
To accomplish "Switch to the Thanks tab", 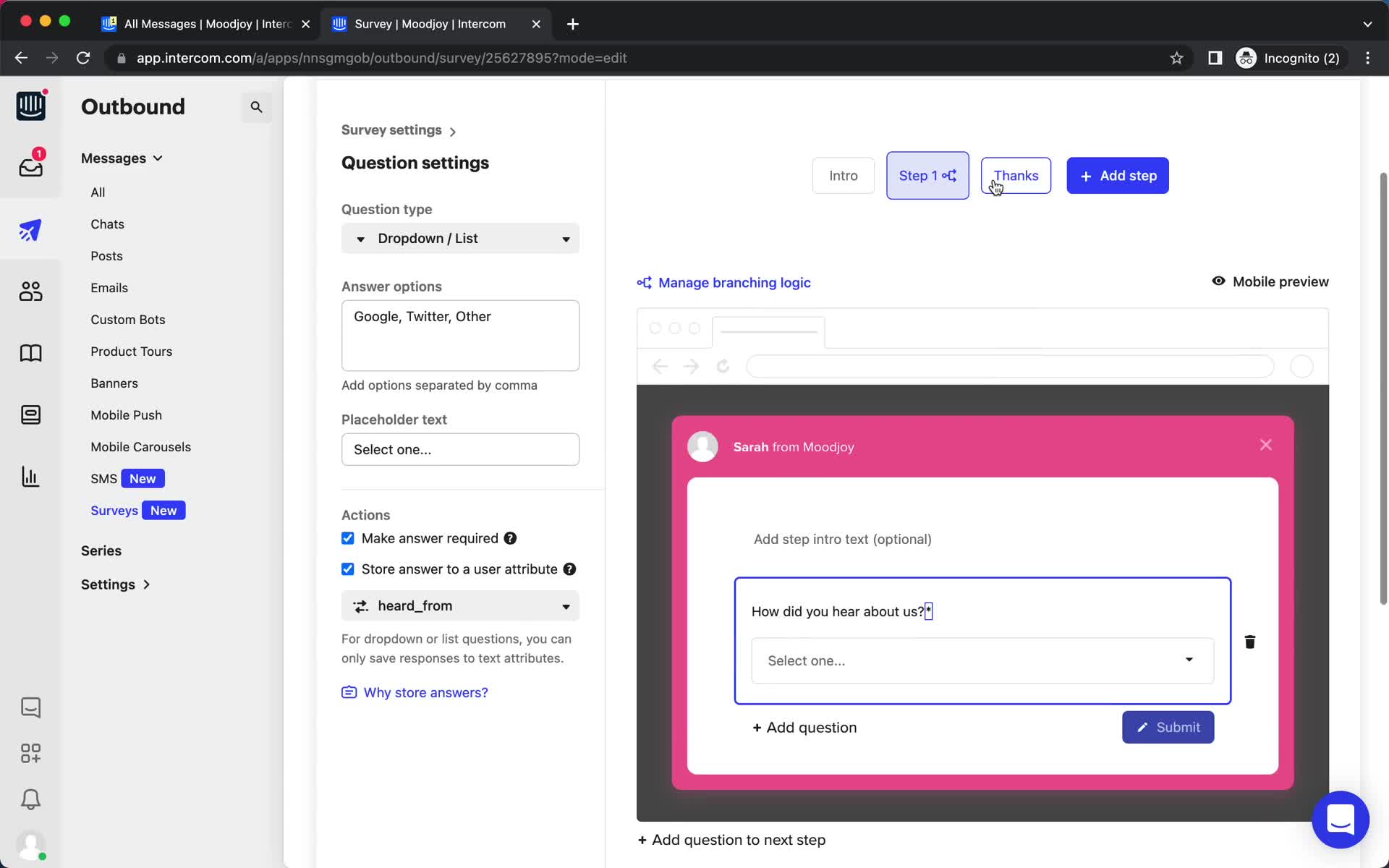I will pyautogui.click(x=1015, y=175).
